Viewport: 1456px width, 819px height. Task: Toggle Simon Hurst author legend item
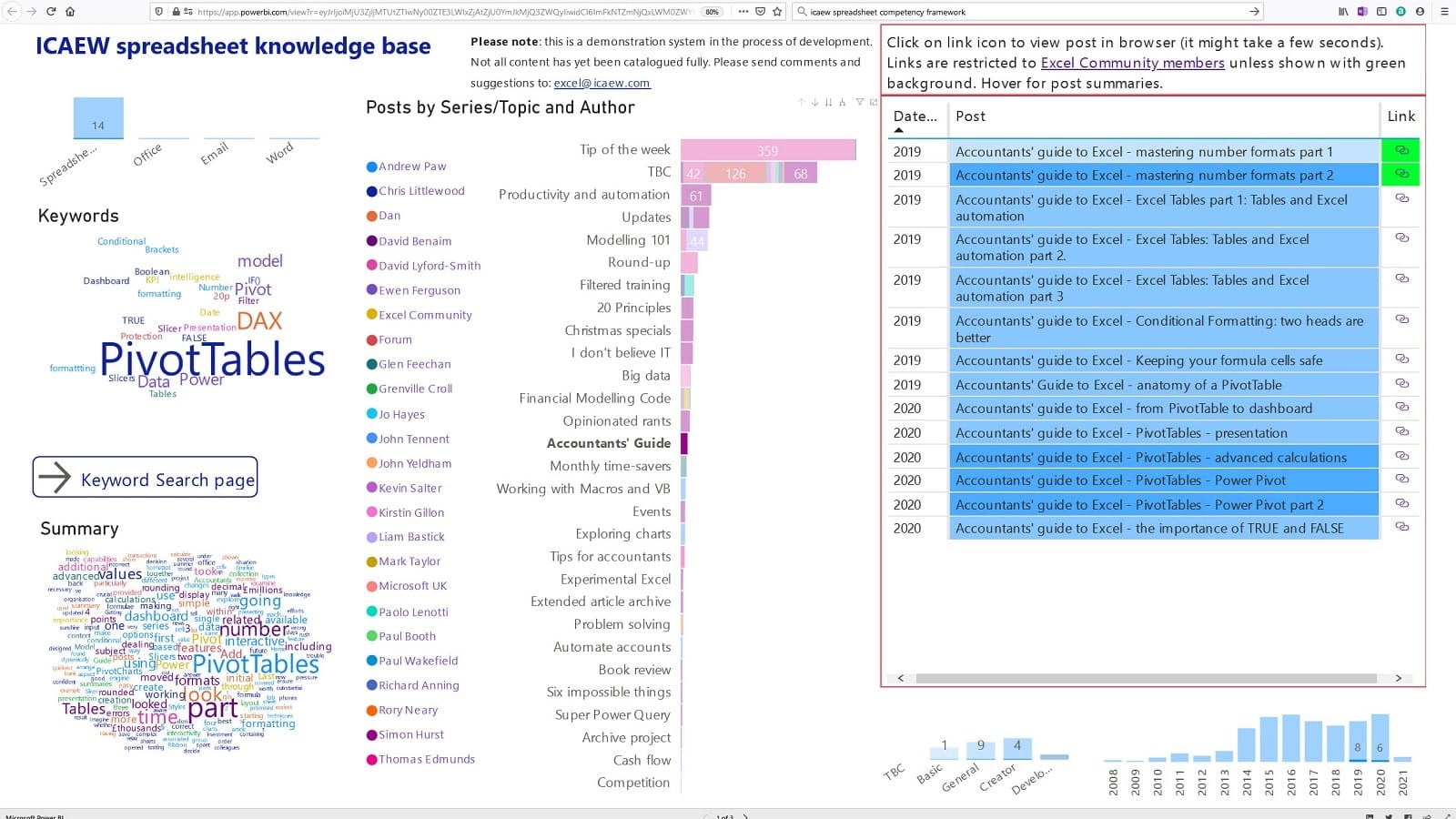(x=410, y=734)
